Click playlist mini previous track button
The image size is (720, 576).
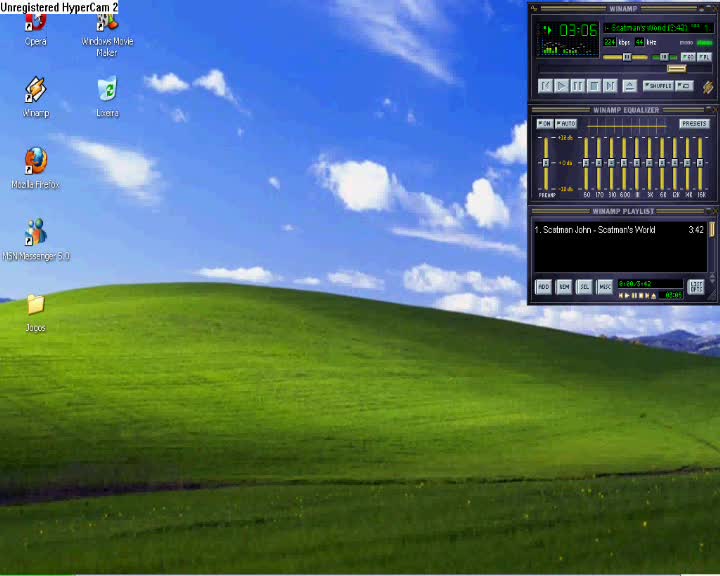click(621, 296)
